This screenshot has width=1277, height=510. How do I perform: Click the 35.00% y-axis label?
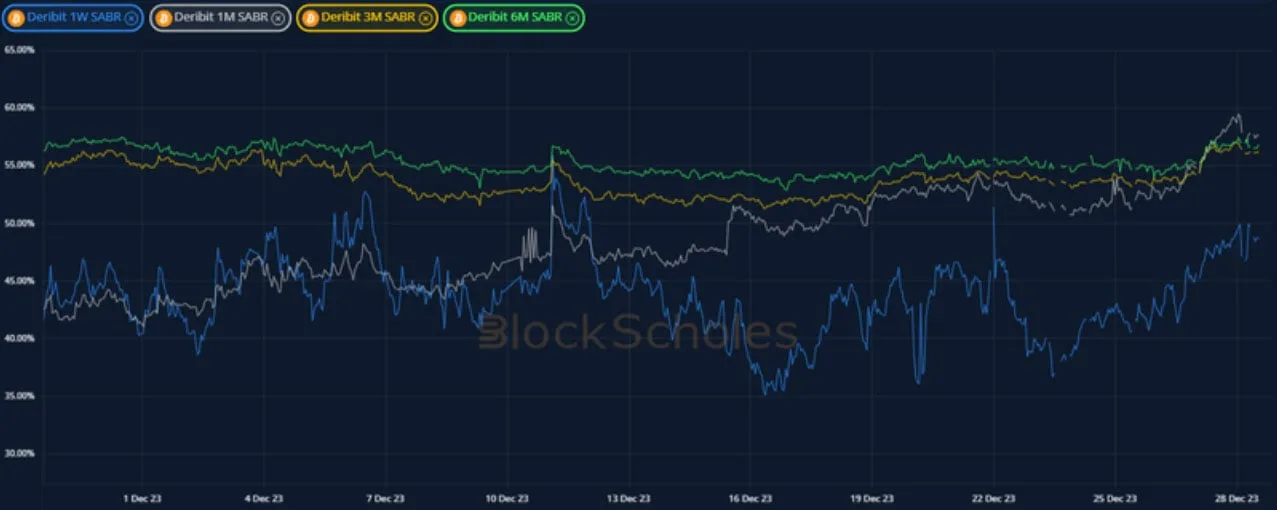click(x=19, y=396)
